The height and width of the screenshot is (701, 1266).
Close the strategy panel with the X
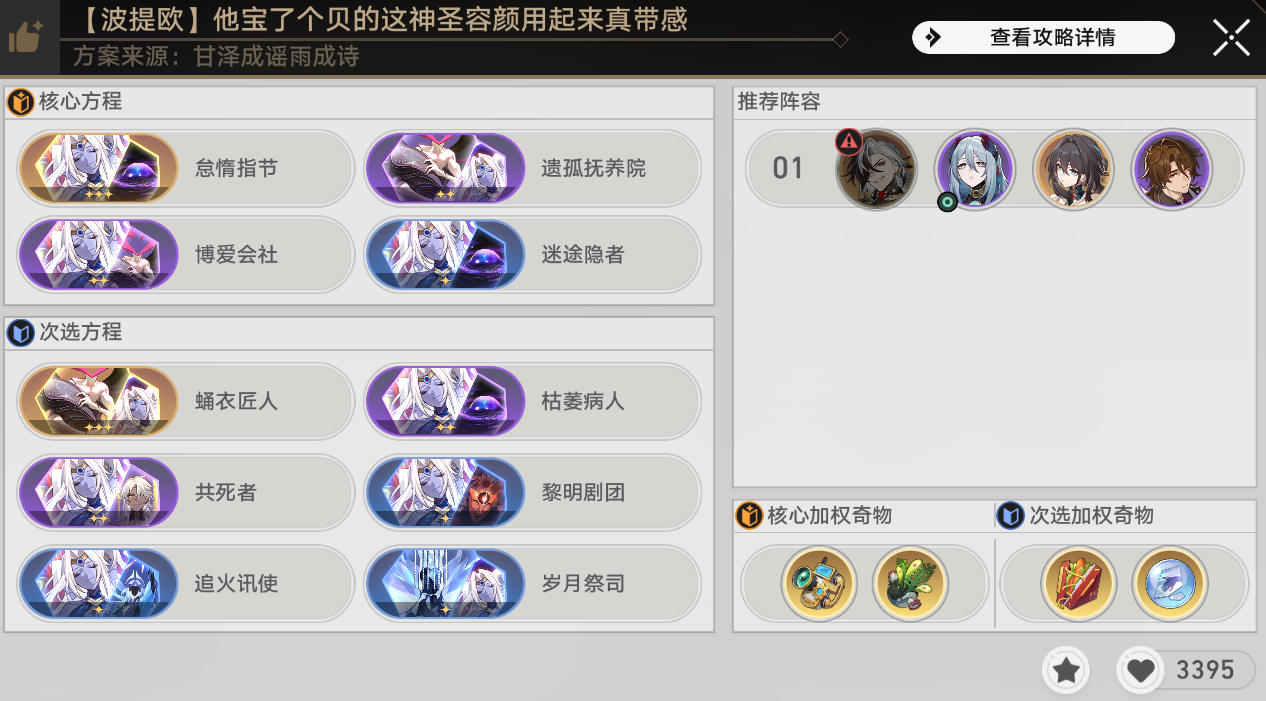1231,37
